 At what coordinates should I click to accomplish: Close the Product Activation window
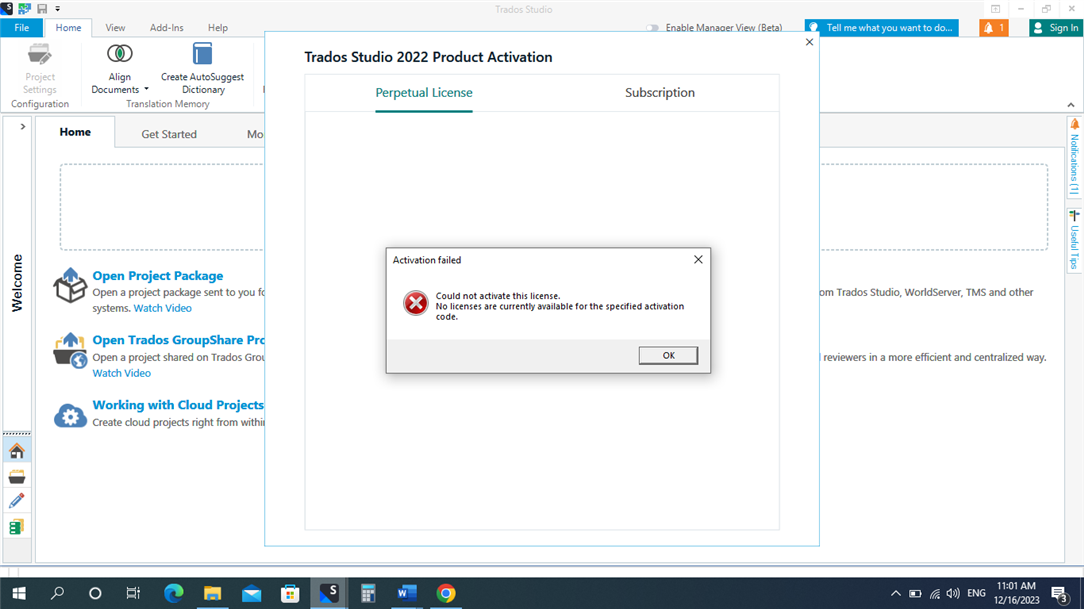[x=810, y=42]
